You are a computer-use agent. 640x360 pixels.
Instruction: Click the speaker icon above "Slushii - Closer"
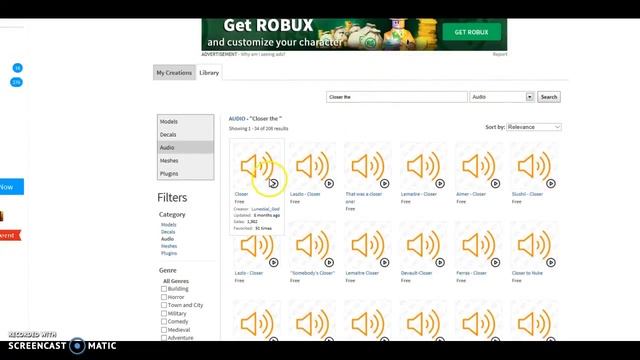coord(534,166)
